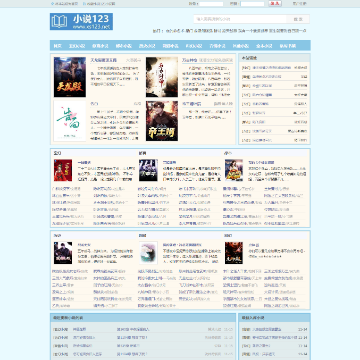This screenshot has width=360, height=360.
Task: Select the last item in the blue navigation bar
Action: tap(287, 46)
